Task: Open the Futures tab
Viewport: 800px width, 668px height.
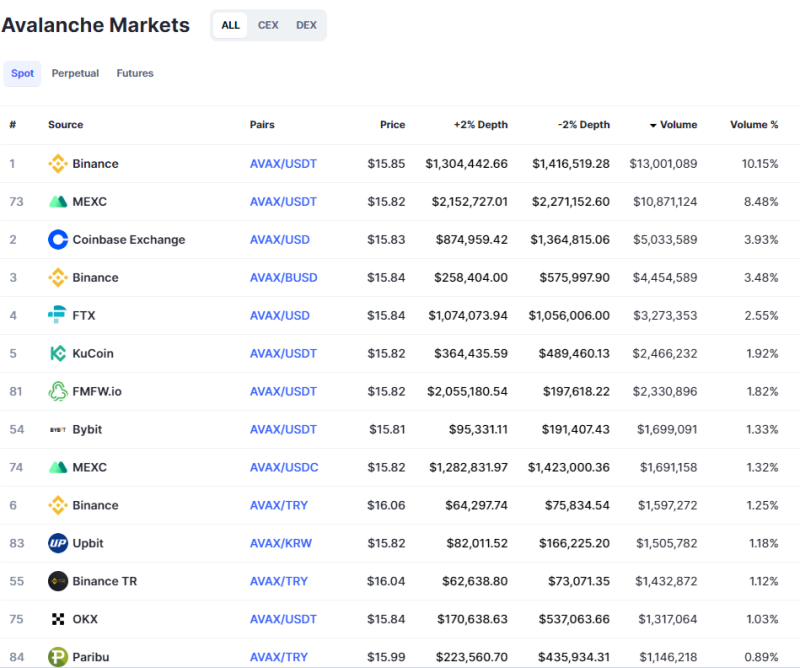Action: 135,73
